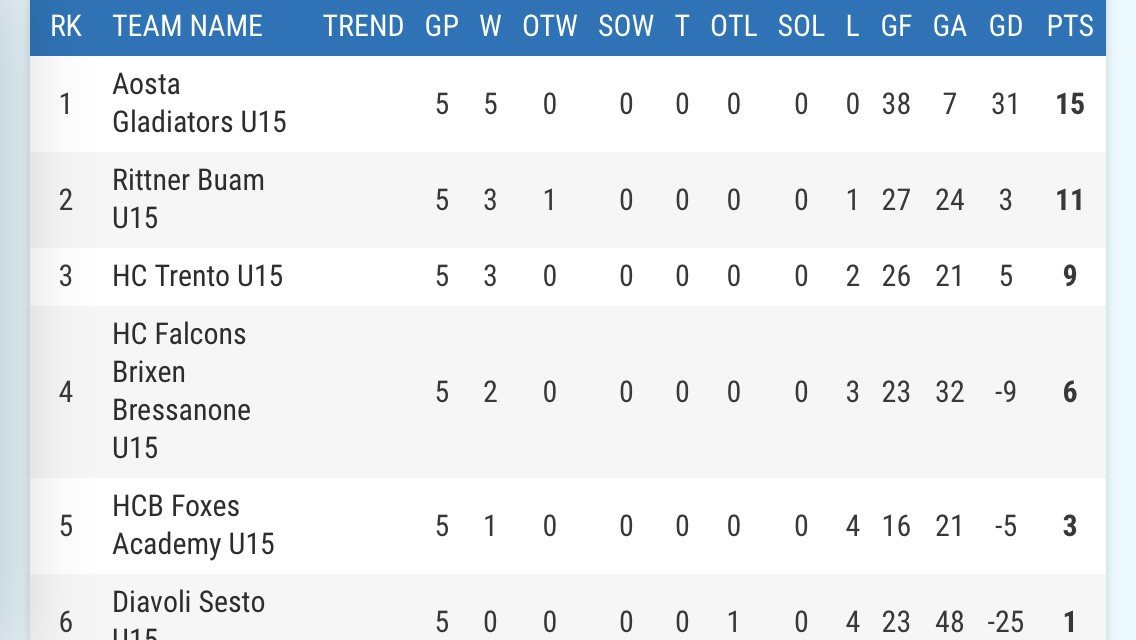Sort by OTW column header

tap(550, 26)
